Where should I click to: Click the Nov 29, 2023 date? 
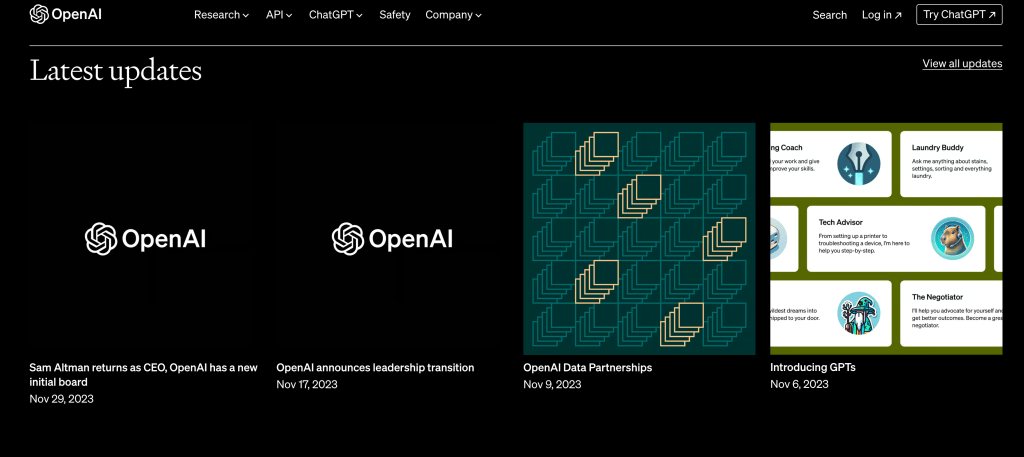click(61, 398)
